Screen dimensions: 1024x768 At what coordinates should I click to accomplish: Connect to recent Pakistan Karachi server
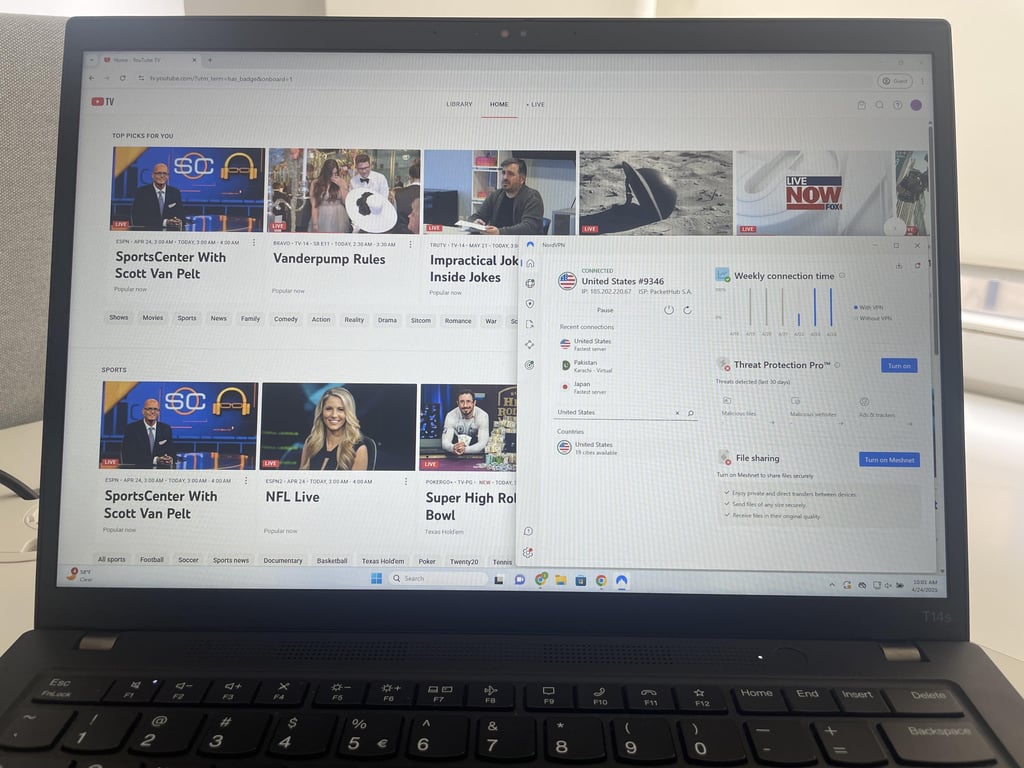coord(586,366)
